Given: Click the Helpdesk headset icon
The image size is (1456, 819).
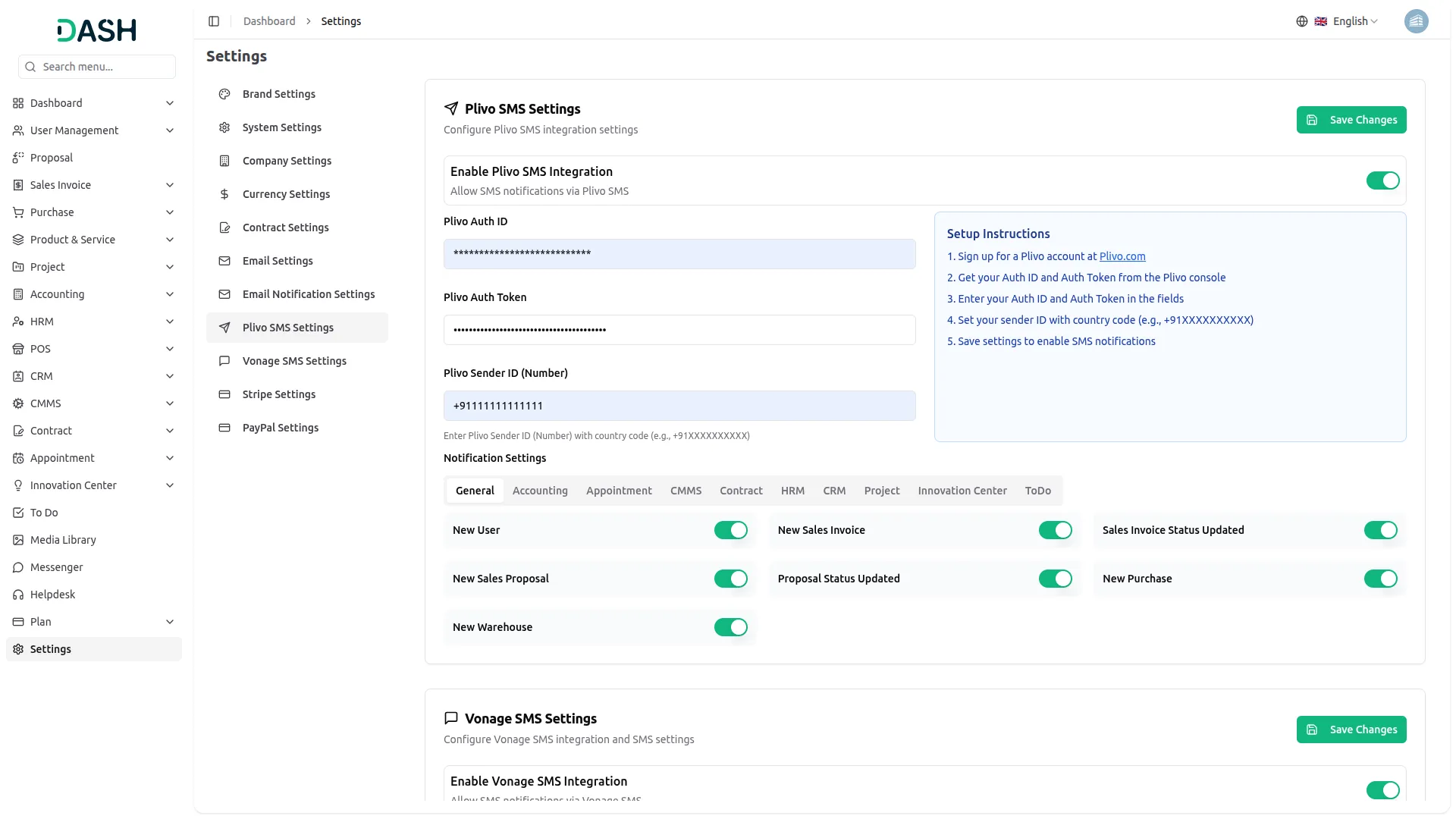Looking at the screenshot, I should [18, 595].
